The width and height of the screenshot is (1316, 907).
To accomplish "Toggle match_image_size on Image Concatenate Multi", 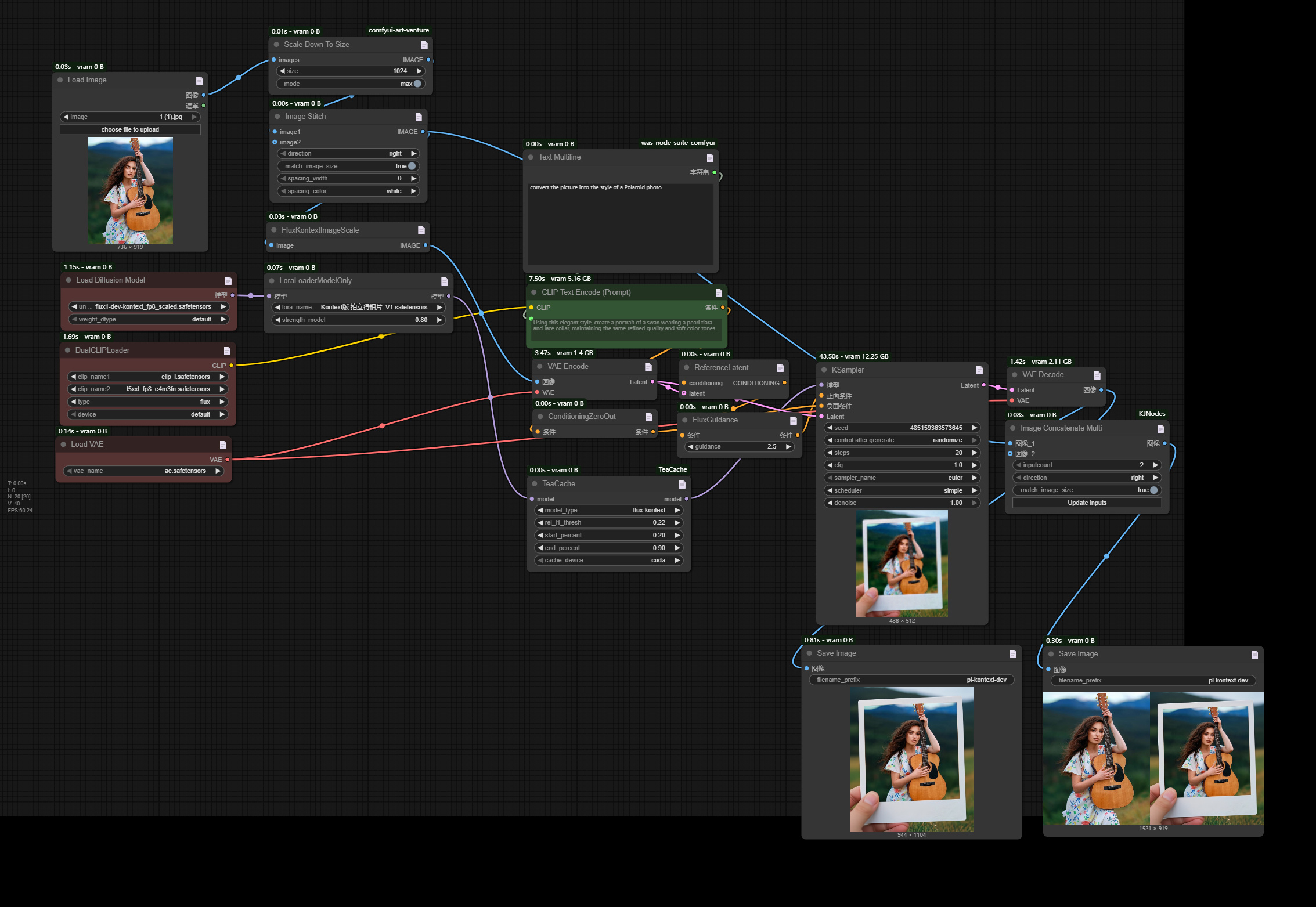I will pos(1154,490).
